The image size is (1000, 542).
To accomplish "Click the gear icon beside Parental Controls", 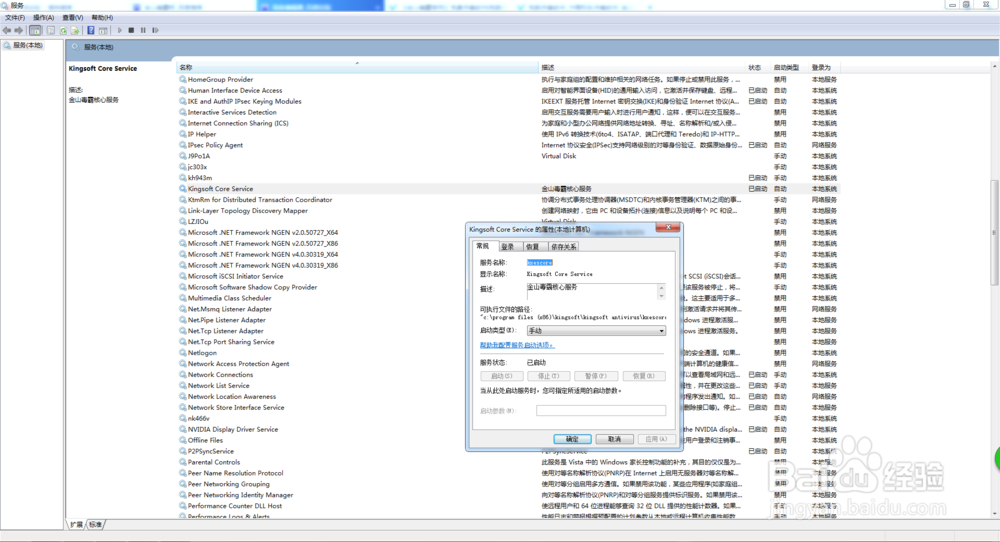I will 182,462.
